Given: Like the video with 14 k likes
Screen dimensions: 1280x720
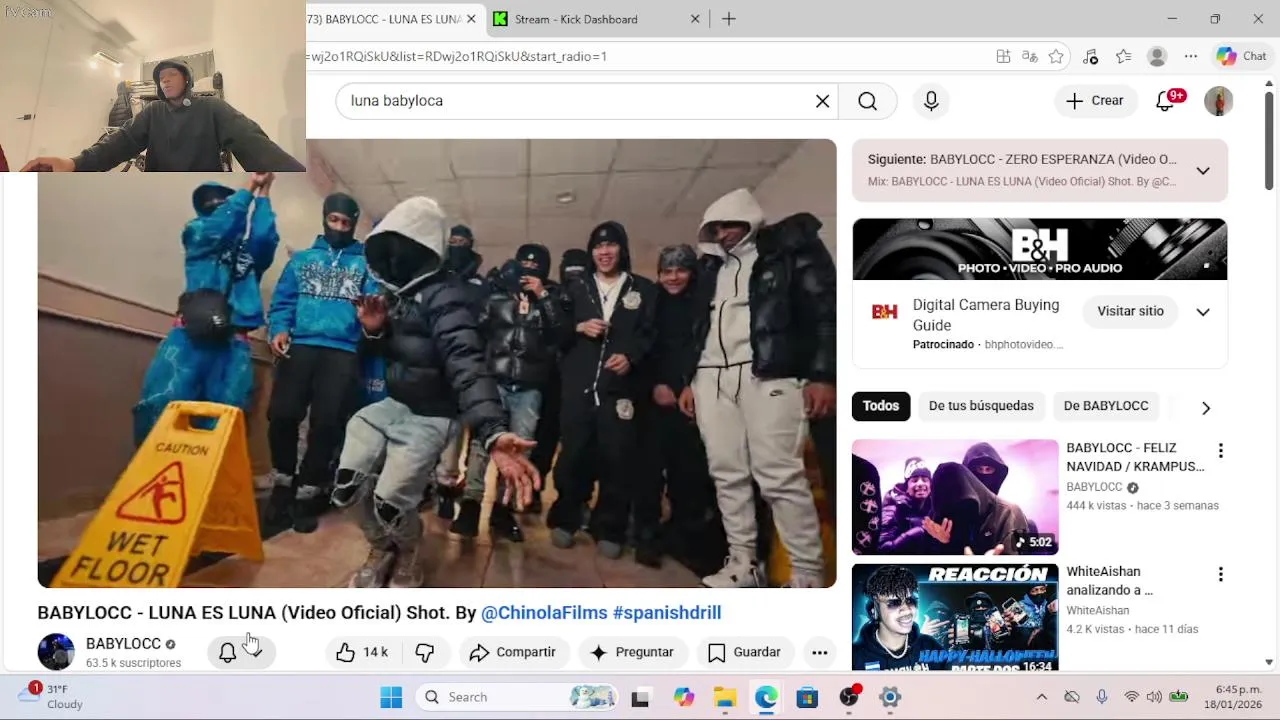Looking at the screenshot, I should [364, 652].
